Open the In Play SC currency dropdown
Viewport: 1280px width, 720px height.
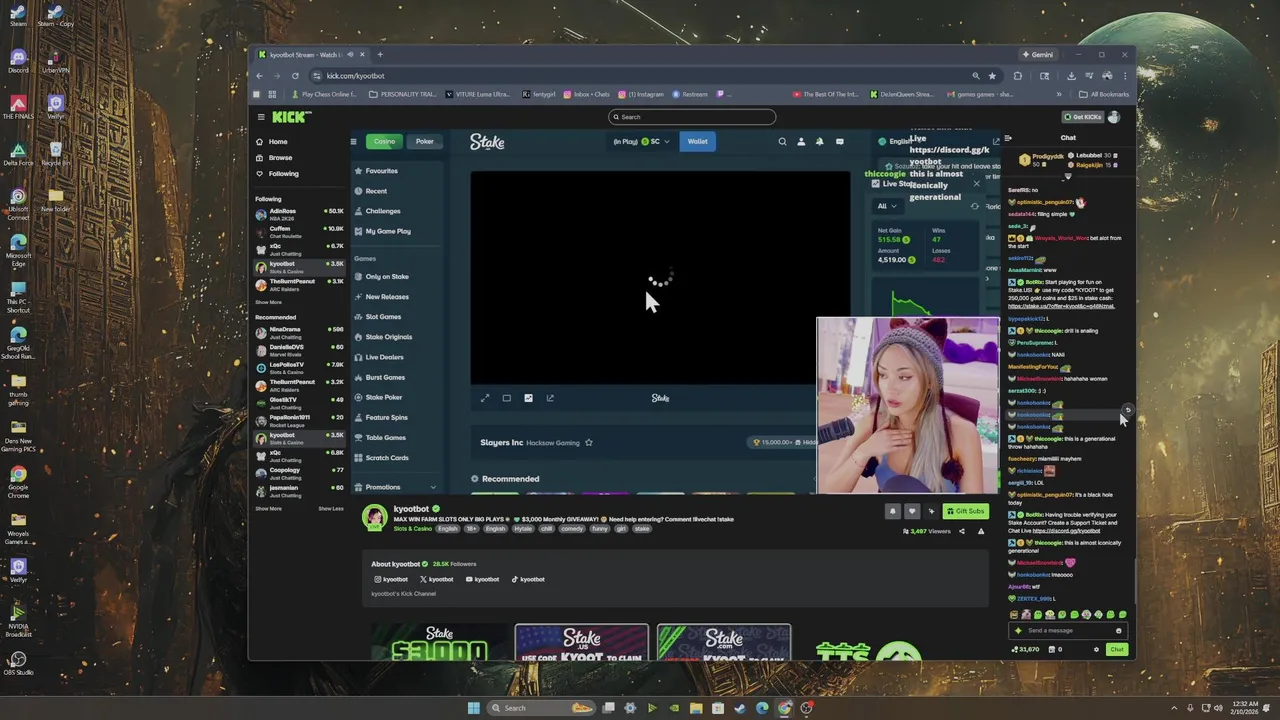tap(642, 142)
